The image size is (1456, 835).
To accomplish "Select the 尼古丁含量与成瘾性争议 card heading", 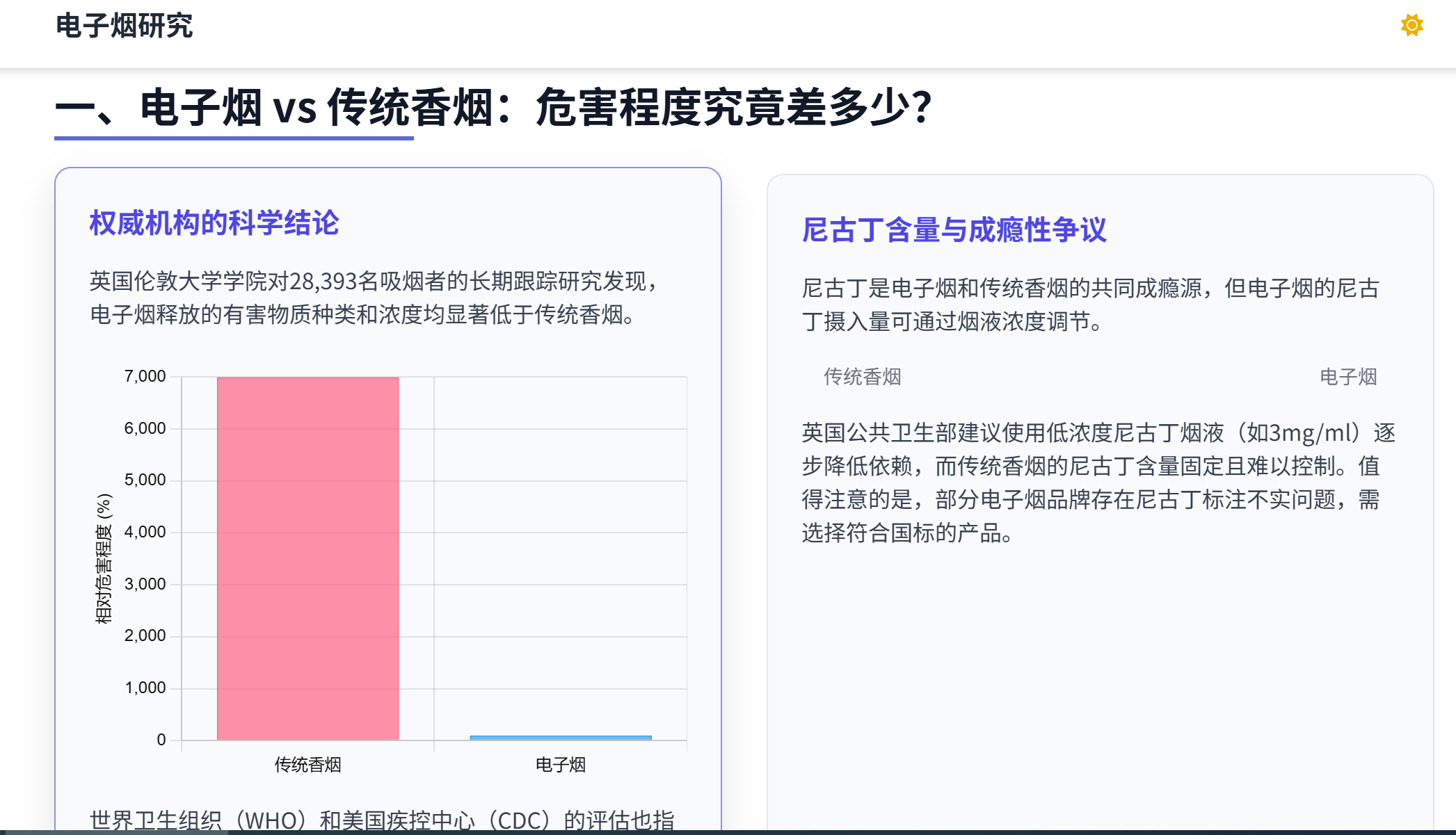I will [953, 230].
